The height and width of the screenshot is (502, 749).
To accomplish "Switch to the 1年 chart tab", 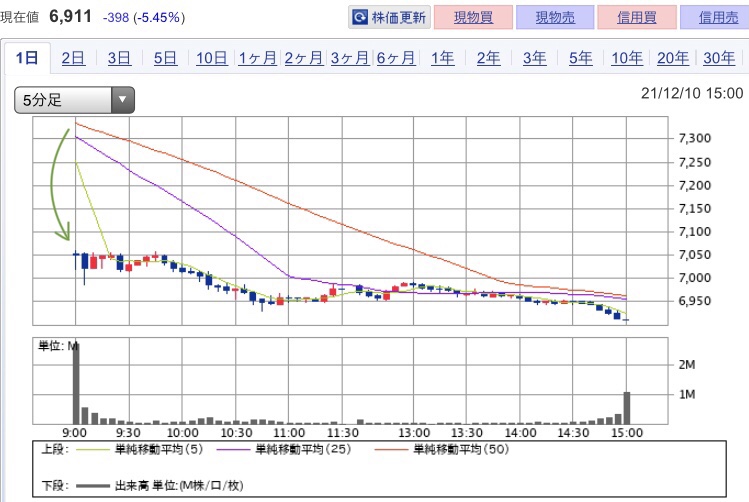I will tap(442, 58).
